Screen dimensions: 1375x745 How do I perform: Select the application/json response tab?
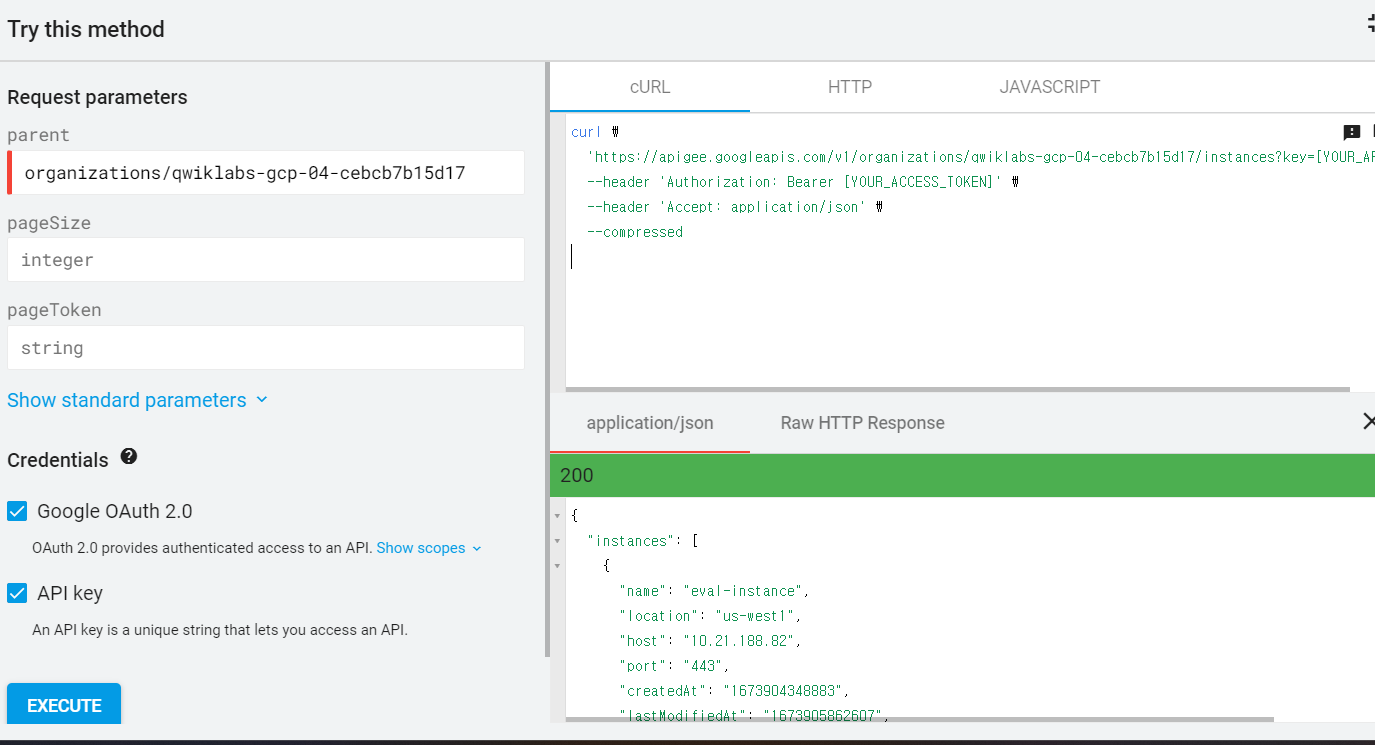pos(650,423)
